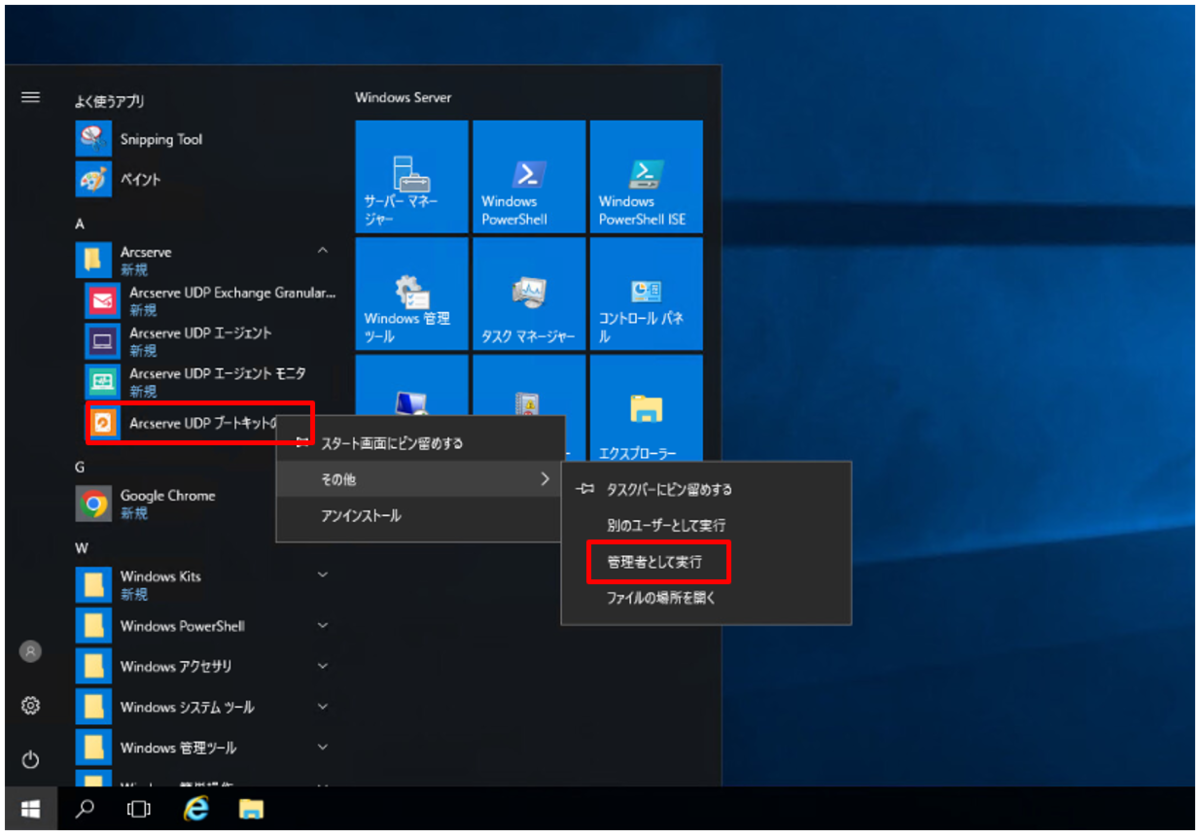The width and height of the screenshot is (1200, 837).
Task: Select ファイルの場所を開く
Action: pyautogui.click(x=706, y=599)
